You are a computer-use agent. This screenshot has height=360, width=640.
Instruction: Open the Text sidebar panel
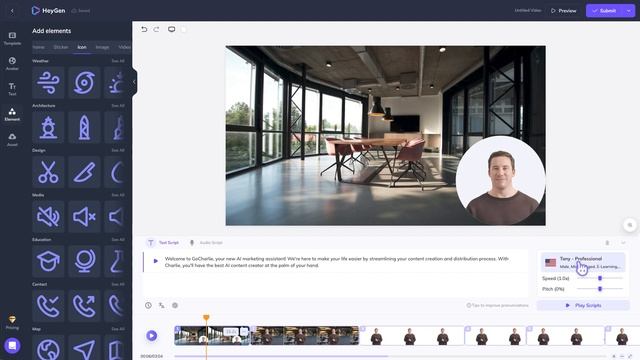[x=12, y=89]
